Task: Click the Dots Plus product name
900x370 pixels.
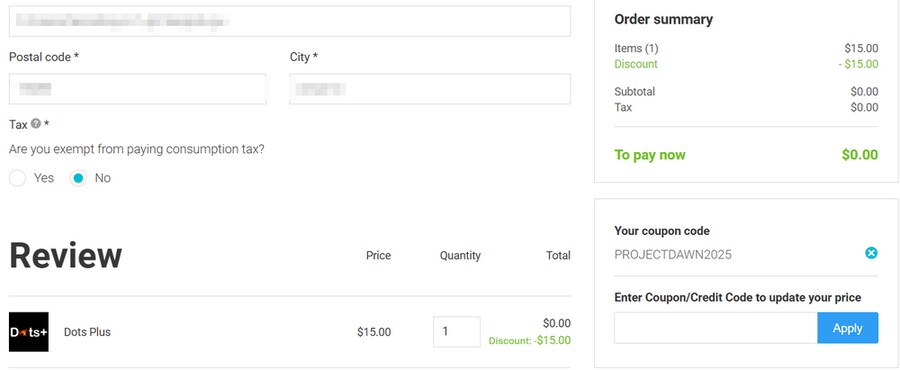Action: [x=87, y=332]
